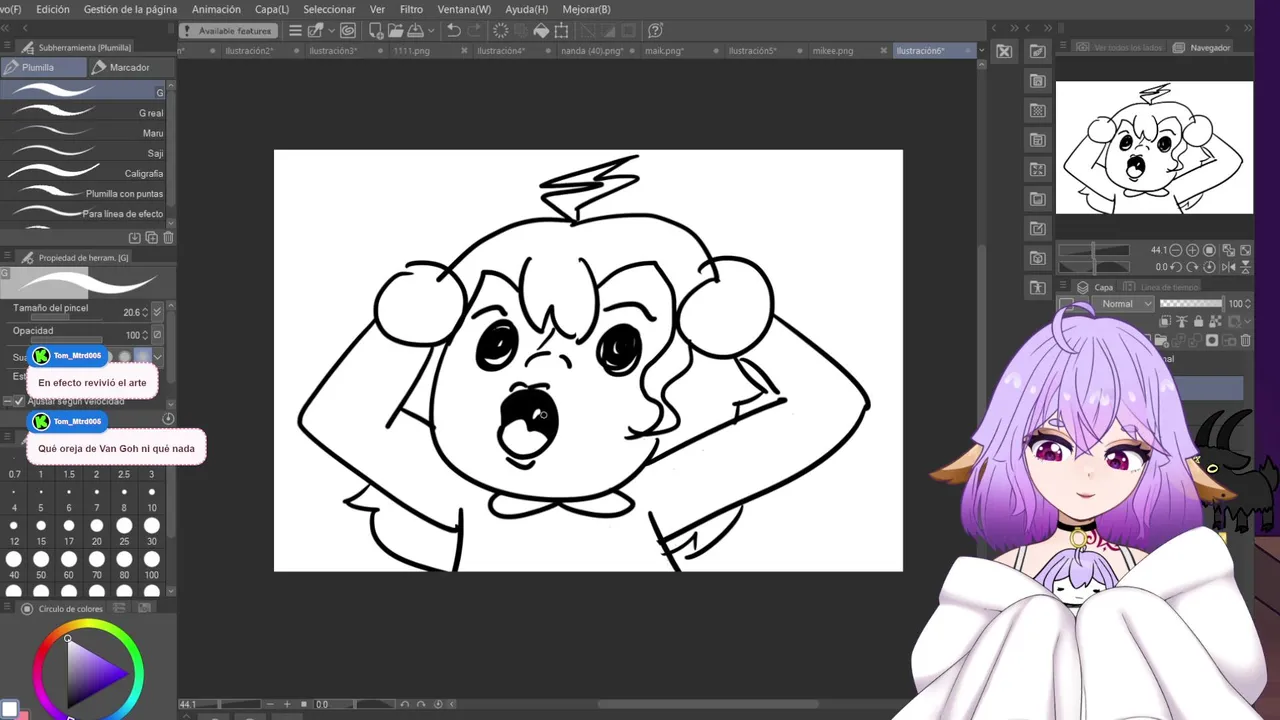This screenshot has width=1280, height=720.
Task: Click the Open file folder icon
Action: coord(395,31)
